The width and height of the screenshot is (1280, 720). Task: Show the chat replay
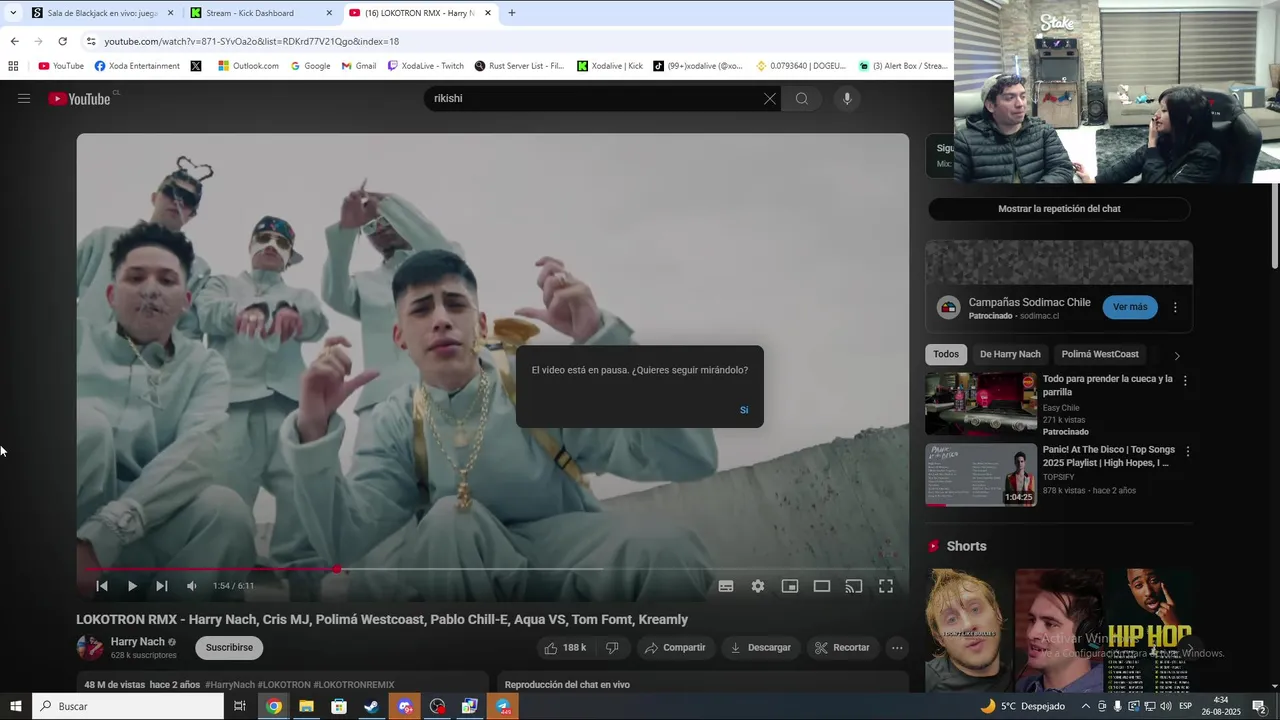click(x=1059, y=209)
